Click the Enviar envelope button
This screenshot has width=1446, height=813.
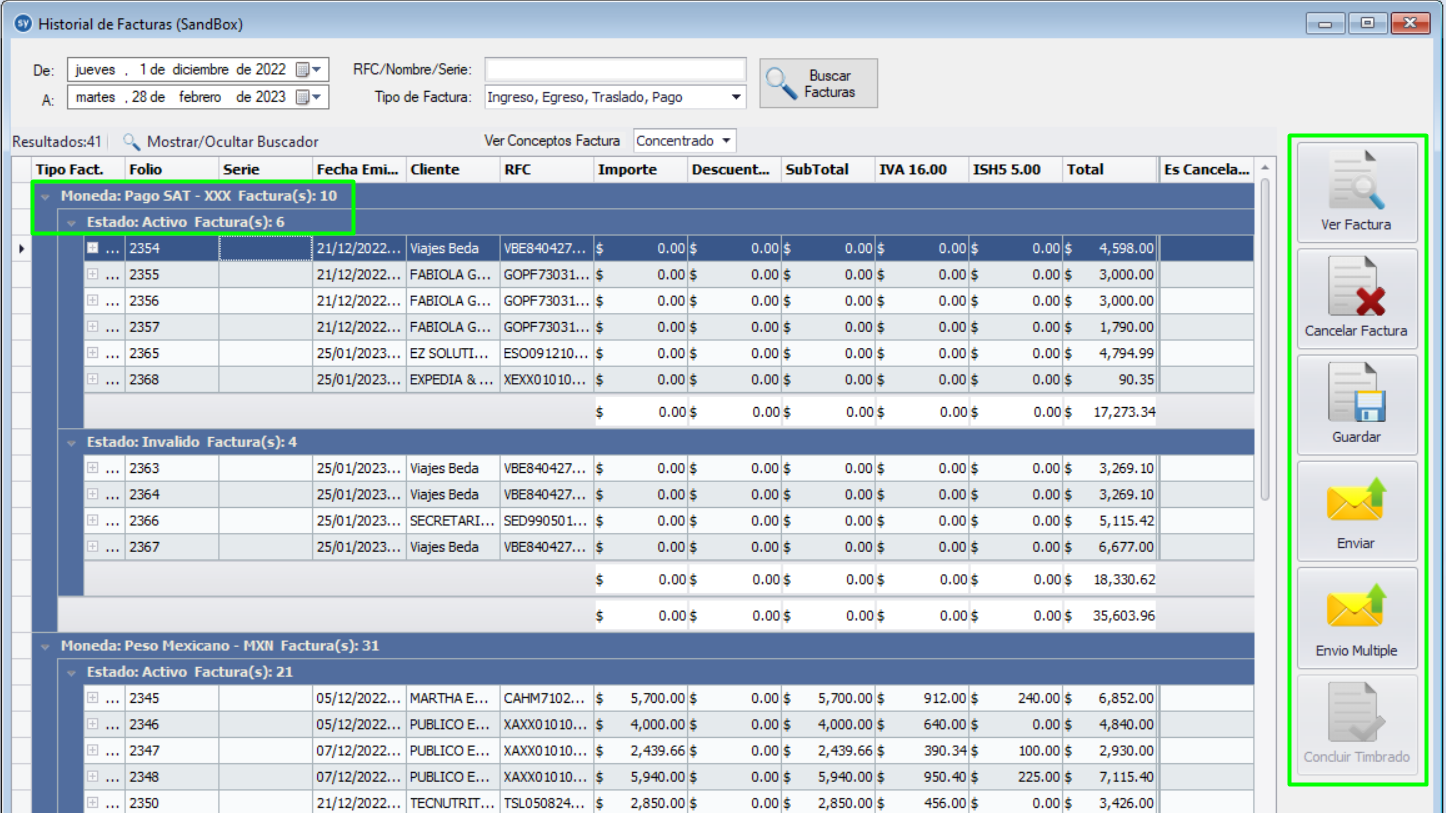coord(1357,511)
